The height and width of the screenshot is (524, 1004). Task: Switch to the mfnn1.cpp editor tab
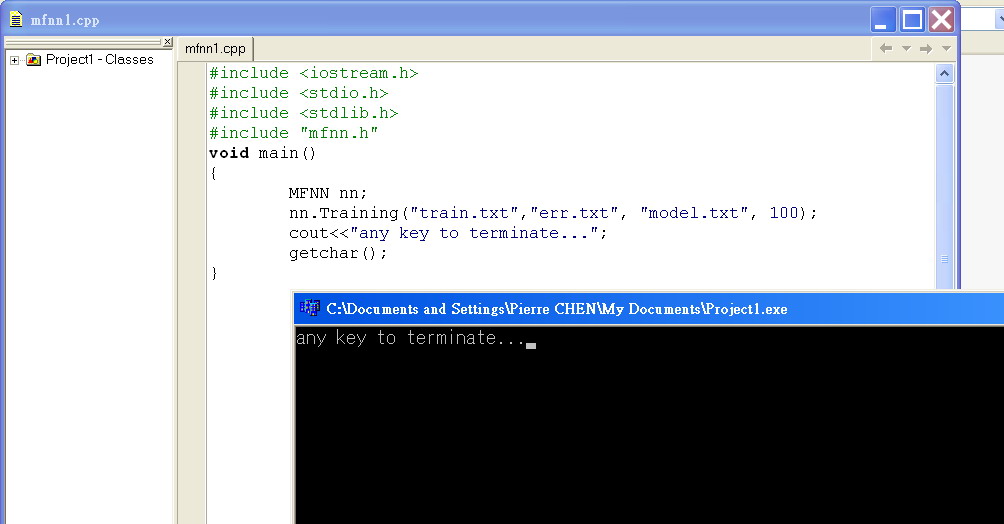click(215, 48)
